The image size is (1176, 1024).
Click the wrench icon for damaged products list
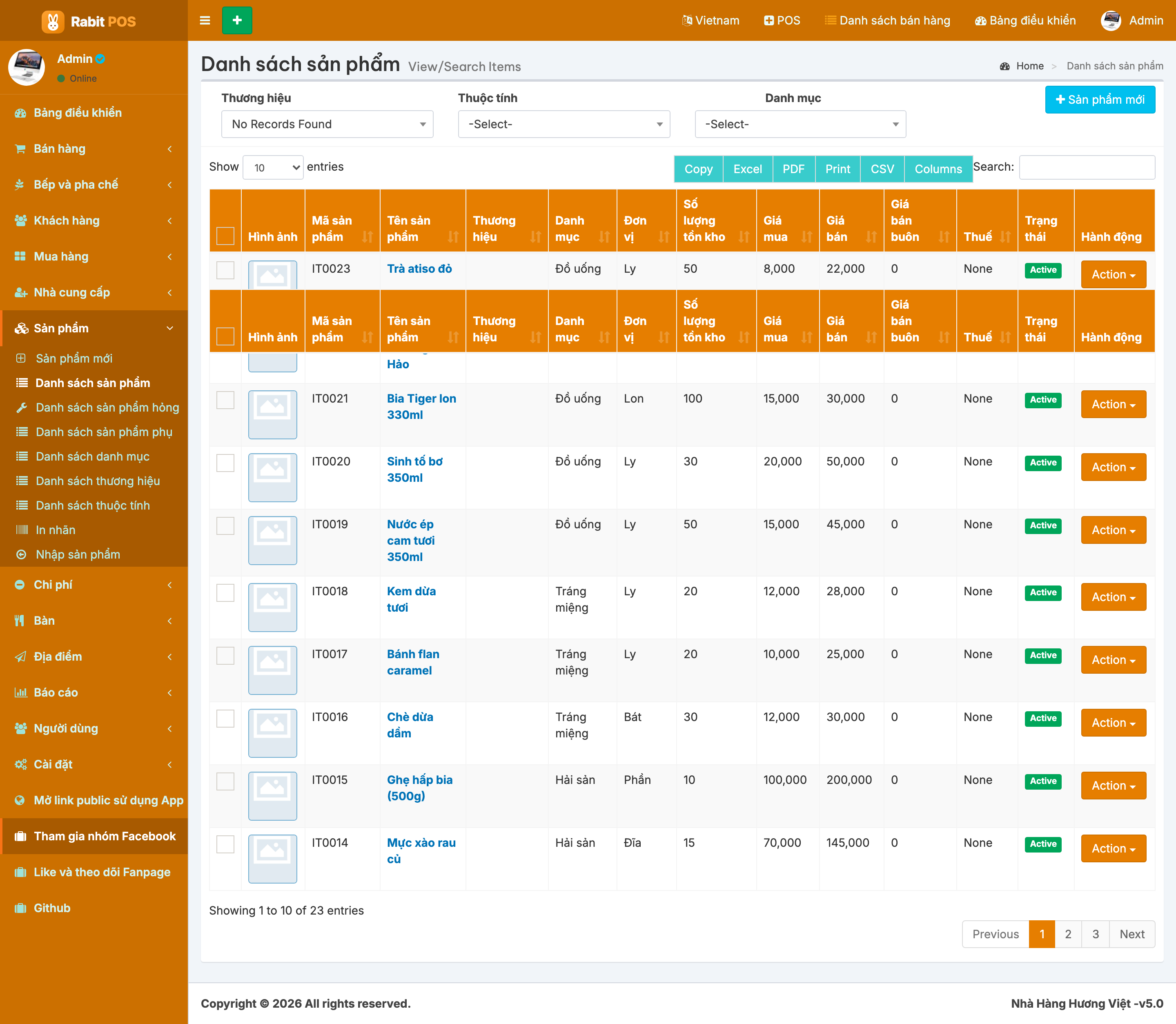click(x=22, y=407)
